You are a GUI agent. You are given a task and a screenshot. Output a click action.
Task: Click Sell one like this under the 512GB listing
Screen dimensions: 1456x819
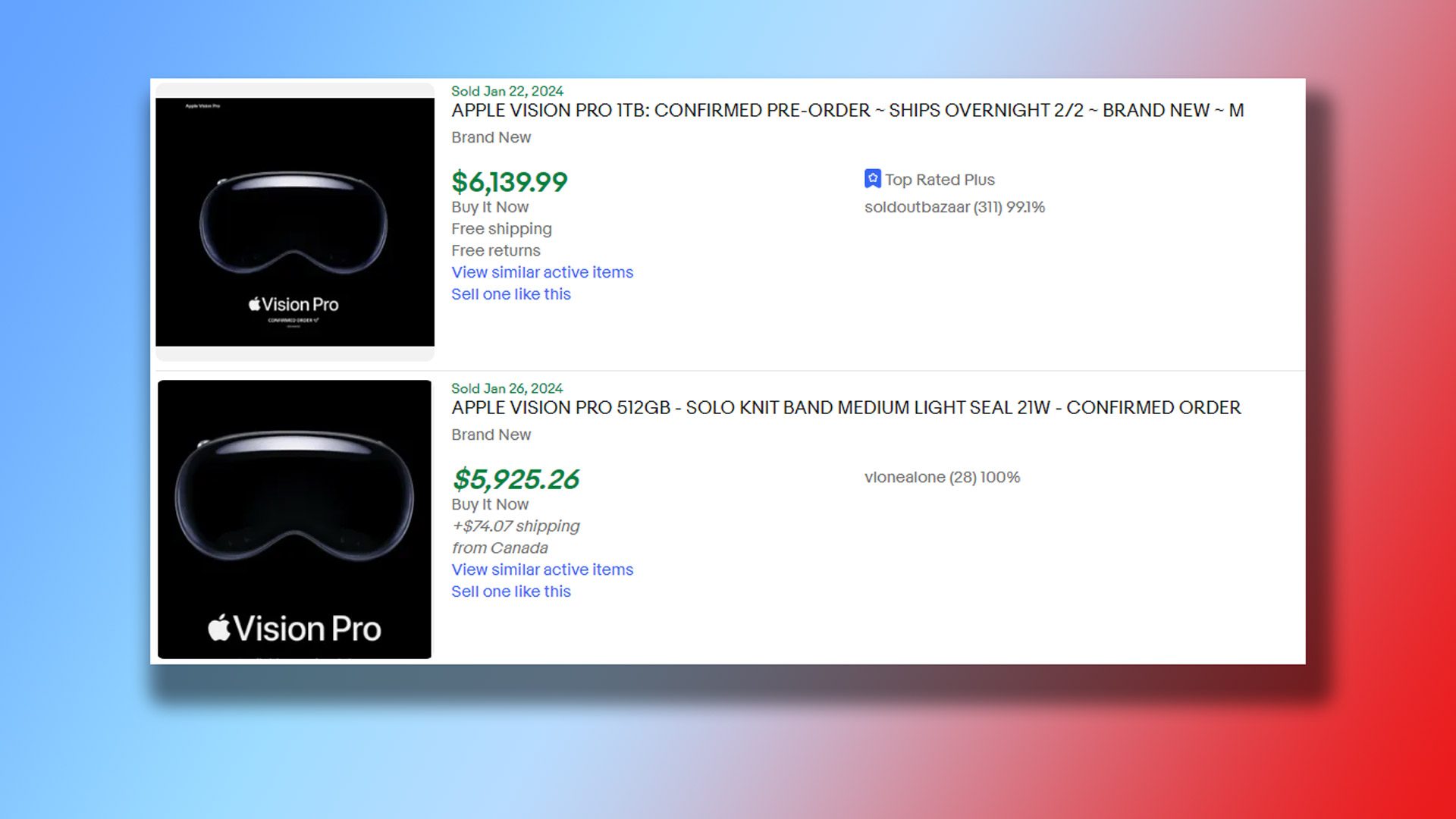(511, 591)
